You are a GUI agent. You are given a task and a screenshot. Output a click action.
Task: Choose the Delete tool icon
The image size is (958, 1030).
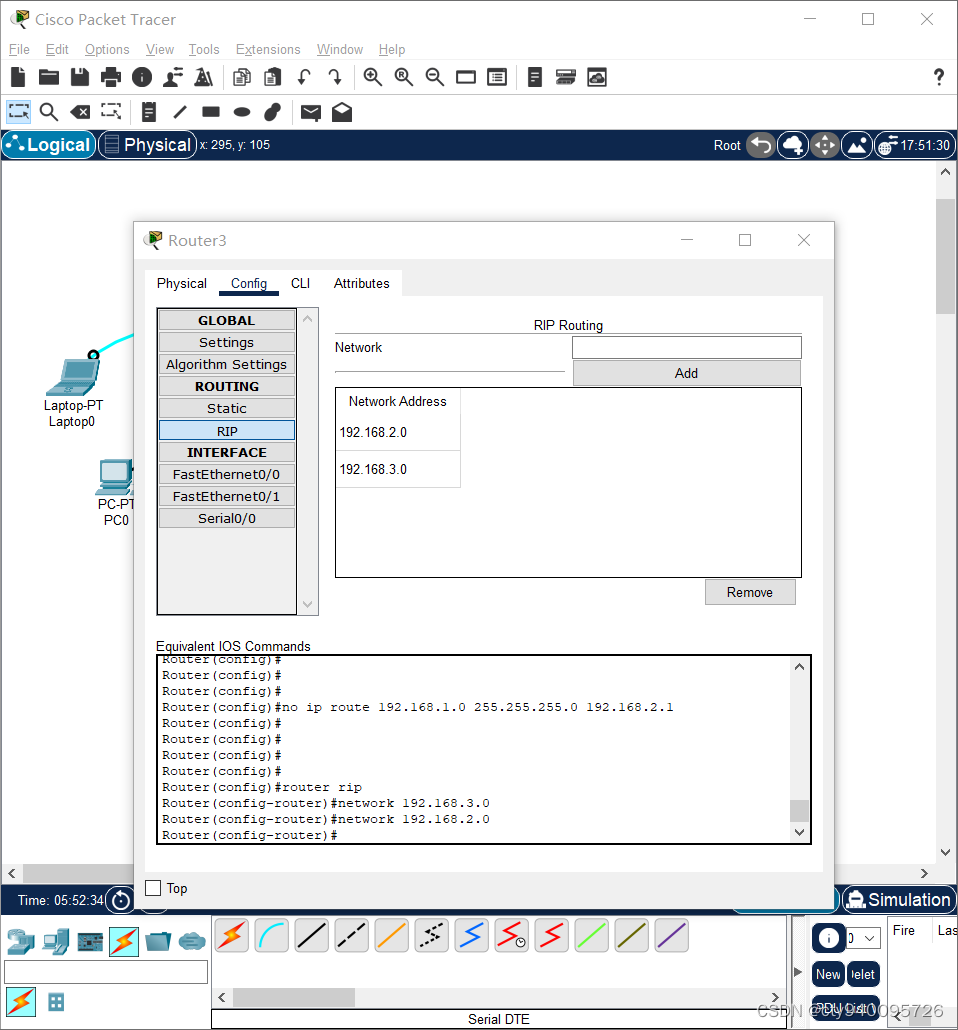tap(80, 112)
